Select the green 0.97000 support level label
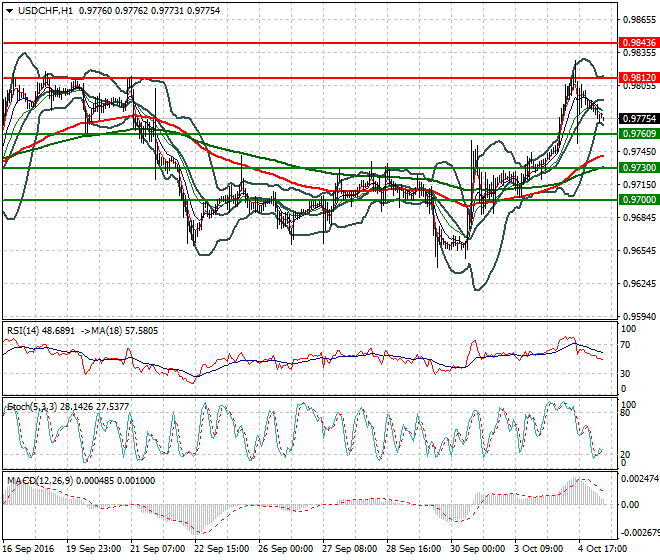This screenshot has width=660, height=560. [x=639, y=200]
